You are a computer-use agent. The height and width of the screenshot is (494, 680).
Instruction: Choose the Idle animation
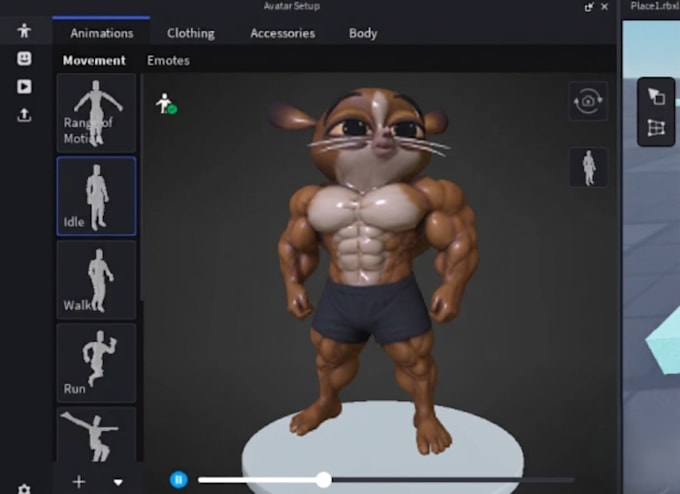[x=96, y=196]
